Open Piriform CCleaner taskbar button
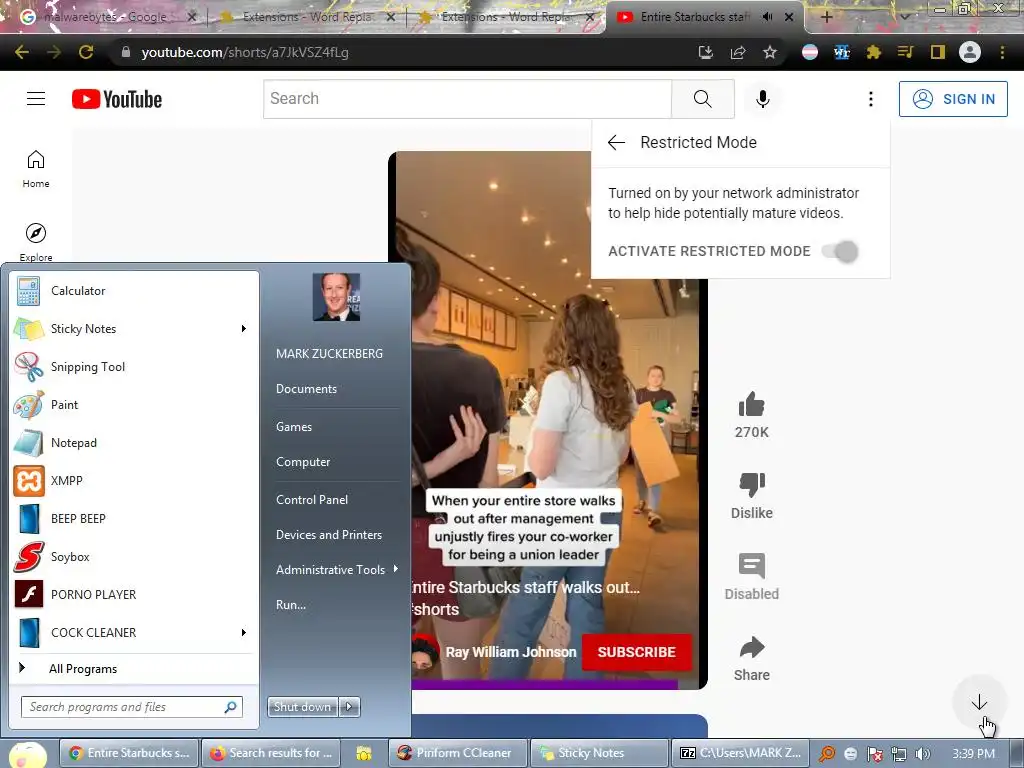 [x=457, y=753]
